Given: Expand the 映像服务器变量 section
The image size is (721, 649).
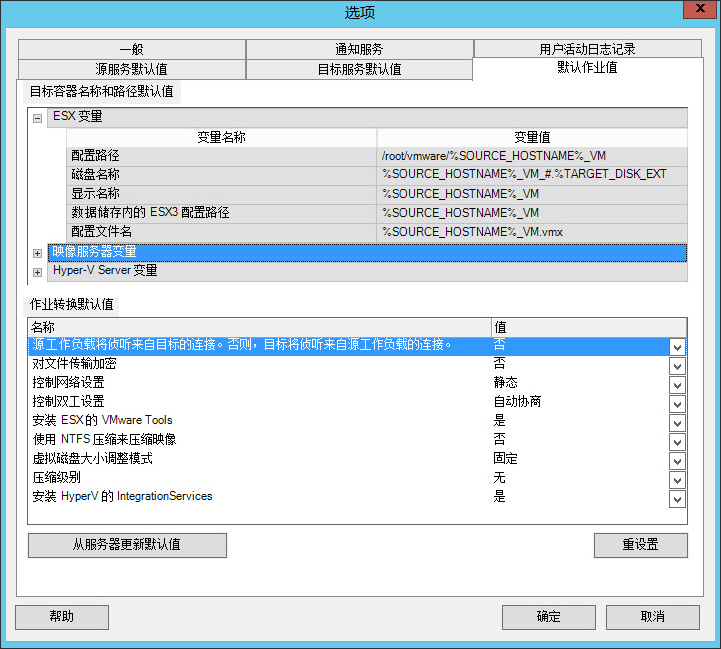Looking at the screenshot, I should click(38, 253).
